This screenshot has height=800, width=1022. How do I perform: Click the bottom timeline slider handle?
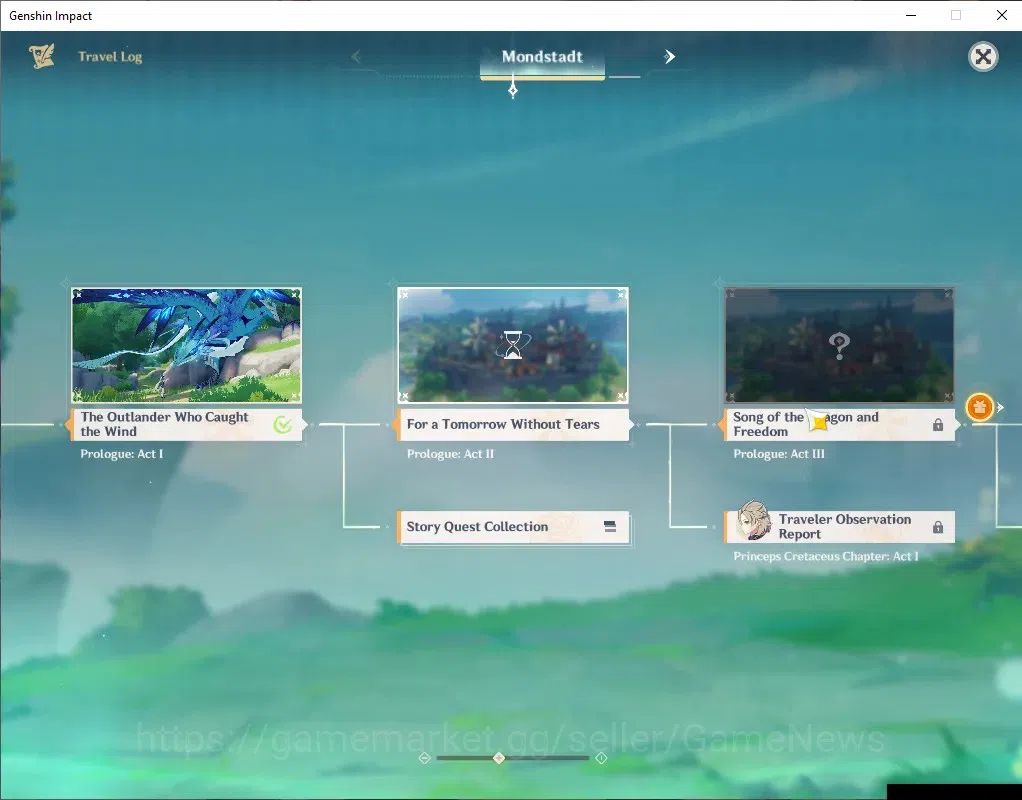click(x=499, y=758)
